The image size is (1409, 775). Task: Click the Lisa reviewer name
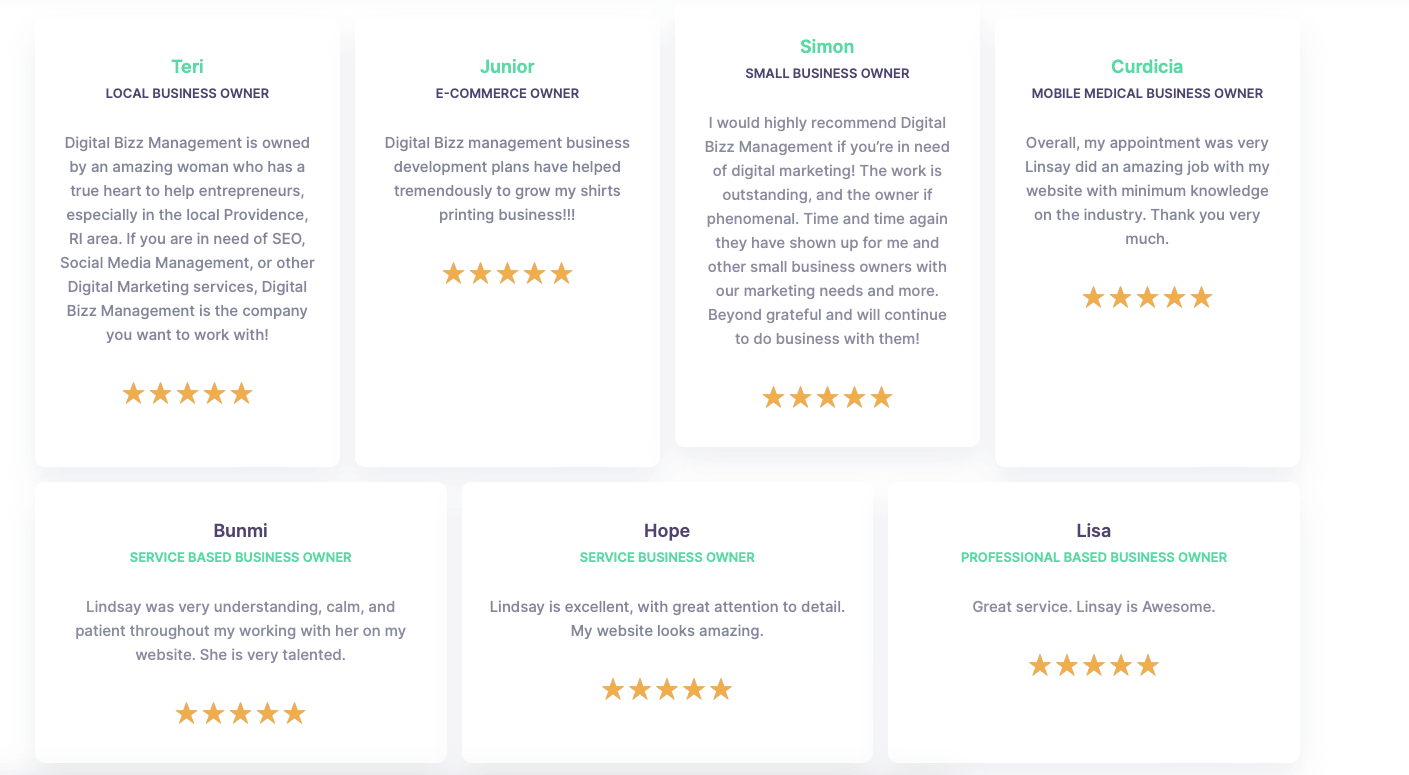(x=1093, y=531)
